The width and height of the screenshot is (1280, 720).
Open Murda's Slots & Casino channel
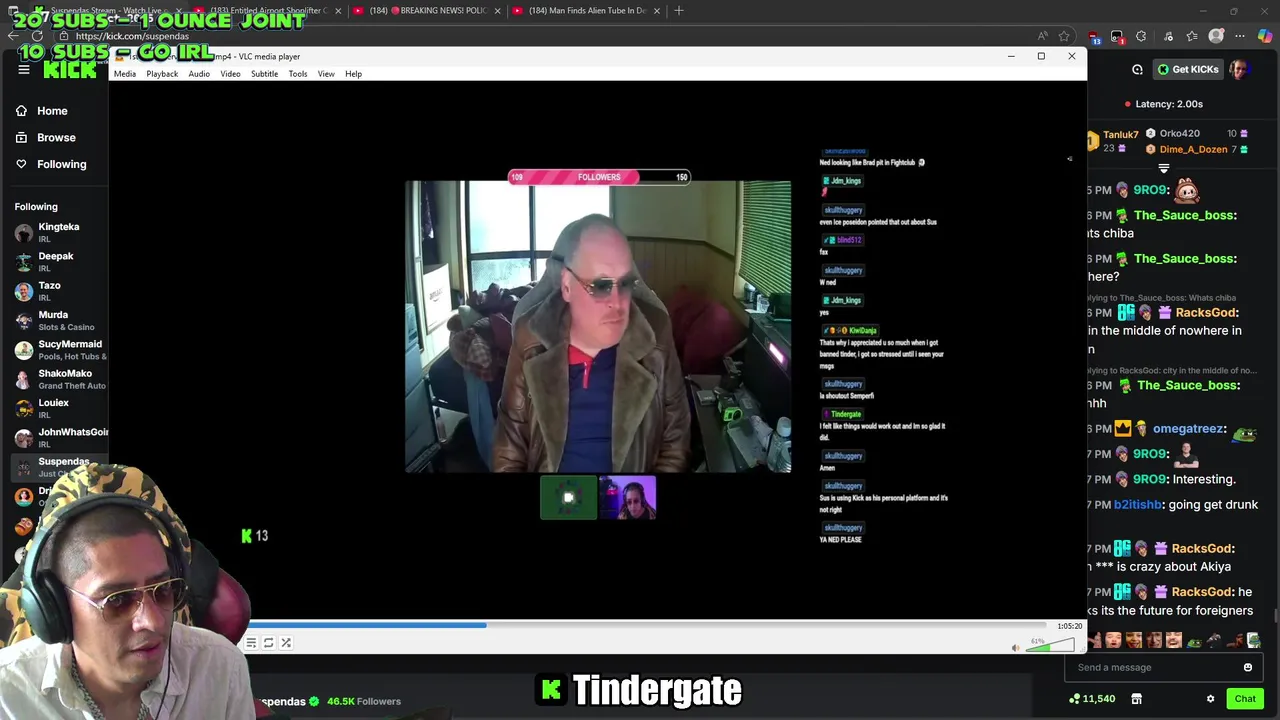tap(58, 320)
